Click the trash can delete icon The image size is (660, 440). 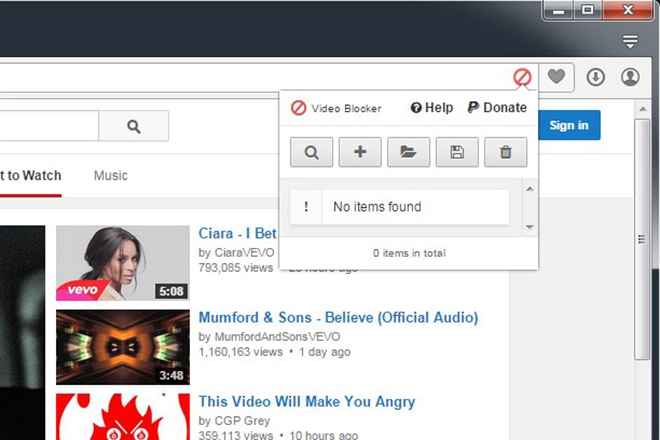pyautogui.click(x=505, y=152)
